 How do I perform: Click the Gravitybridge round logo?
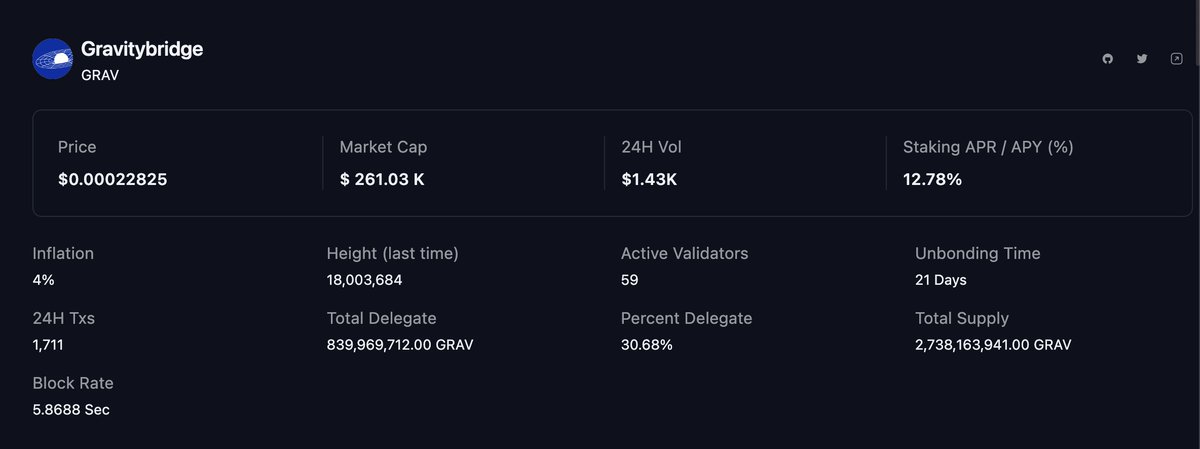[53, 59]
